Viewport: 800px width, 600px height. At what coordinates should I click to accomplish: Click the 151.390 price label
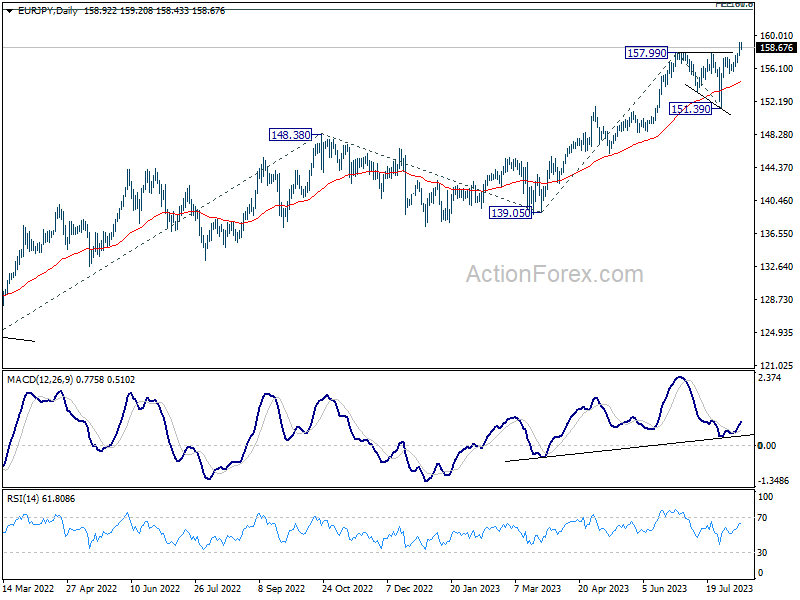(690, 109)
